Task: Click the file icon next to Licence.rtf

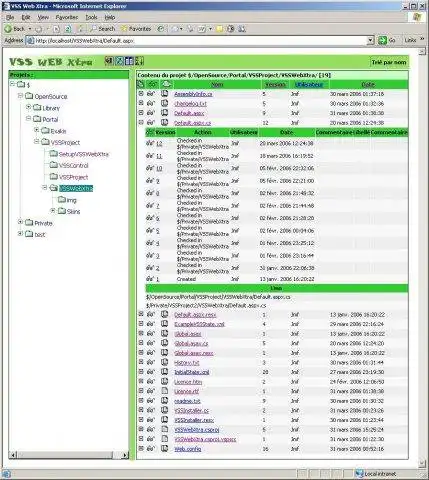Action: pos(165,391)
